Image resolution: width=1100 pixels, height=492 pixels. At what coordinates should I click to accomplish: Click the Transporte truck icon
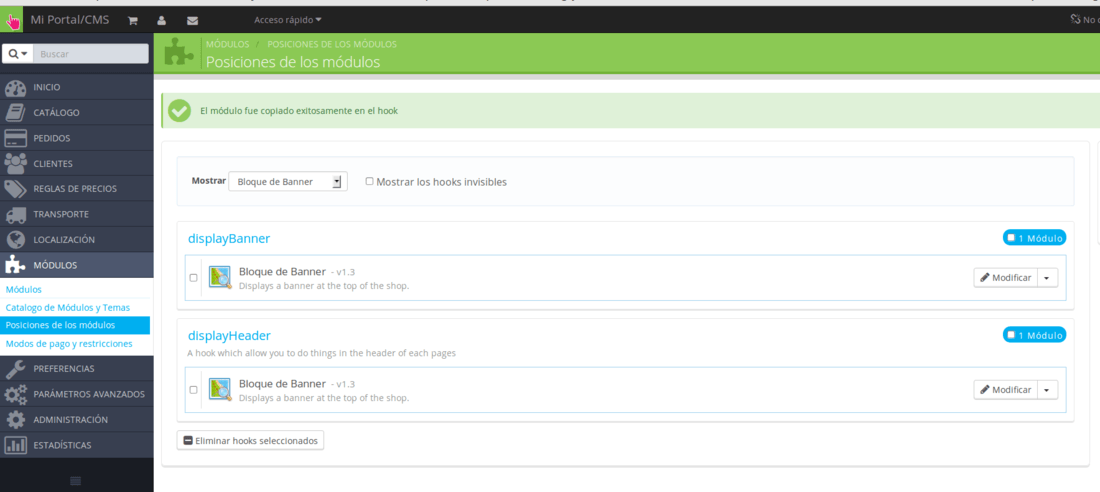point(15,214)
